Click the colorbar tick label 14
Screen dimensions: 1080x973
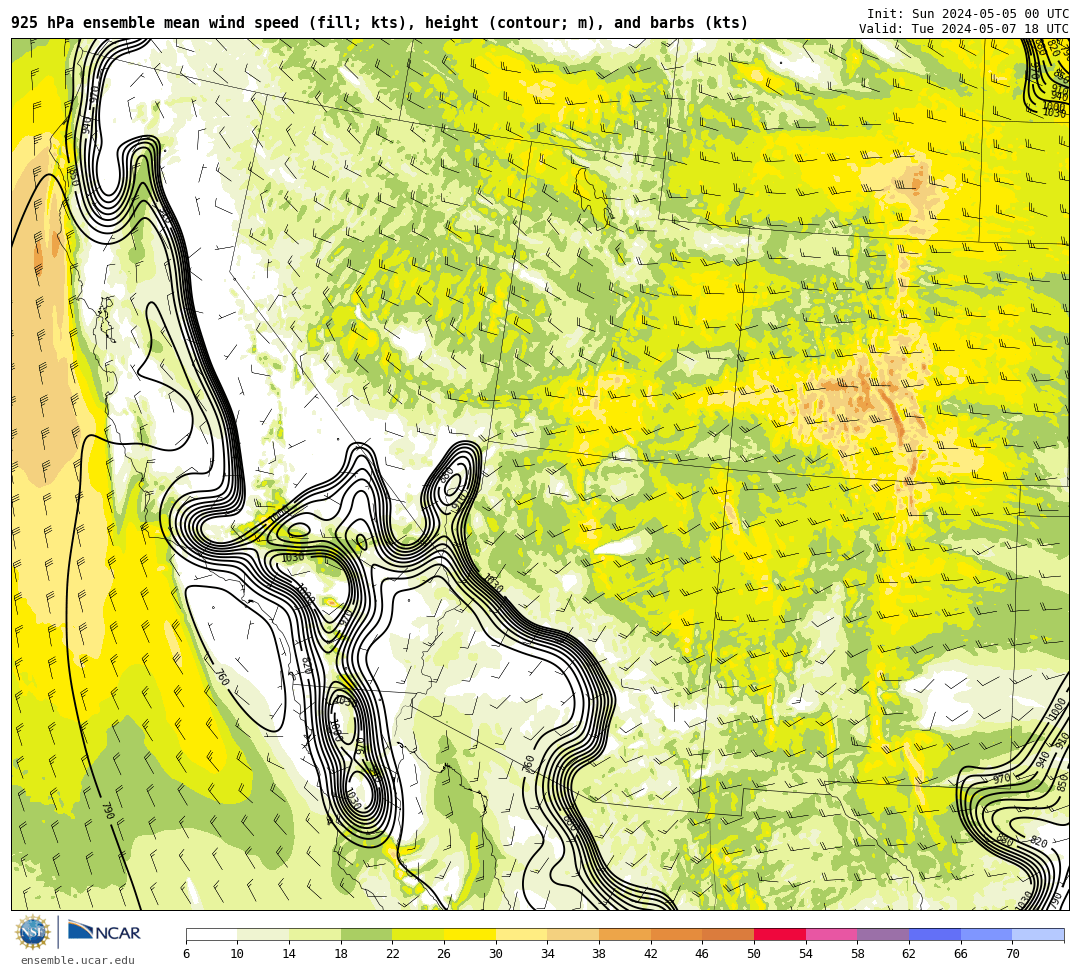point(289,954)
